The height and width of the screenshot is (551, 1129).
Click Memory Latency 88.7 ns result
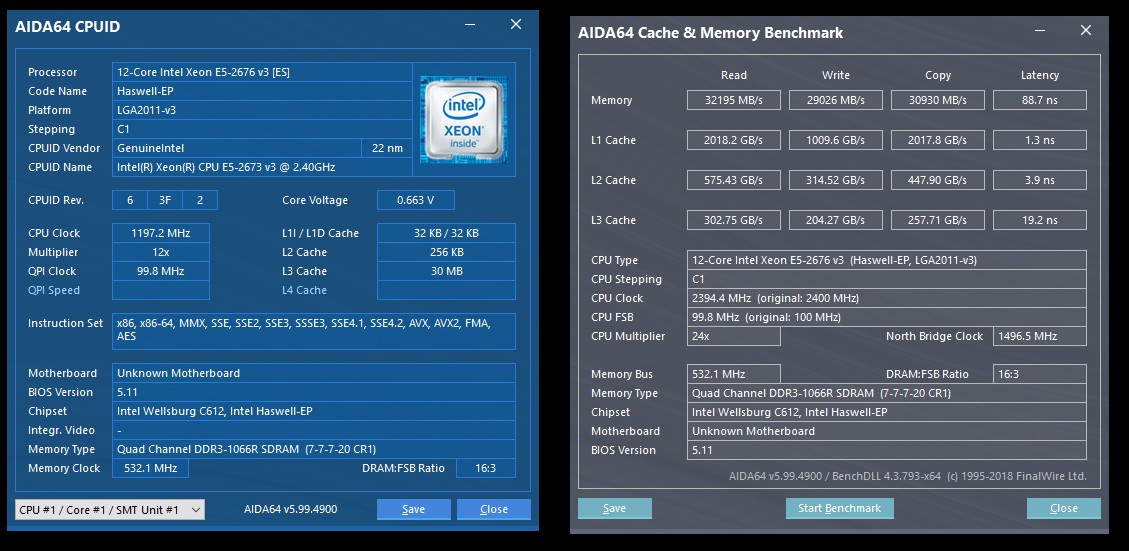(x=1040, y=100)
